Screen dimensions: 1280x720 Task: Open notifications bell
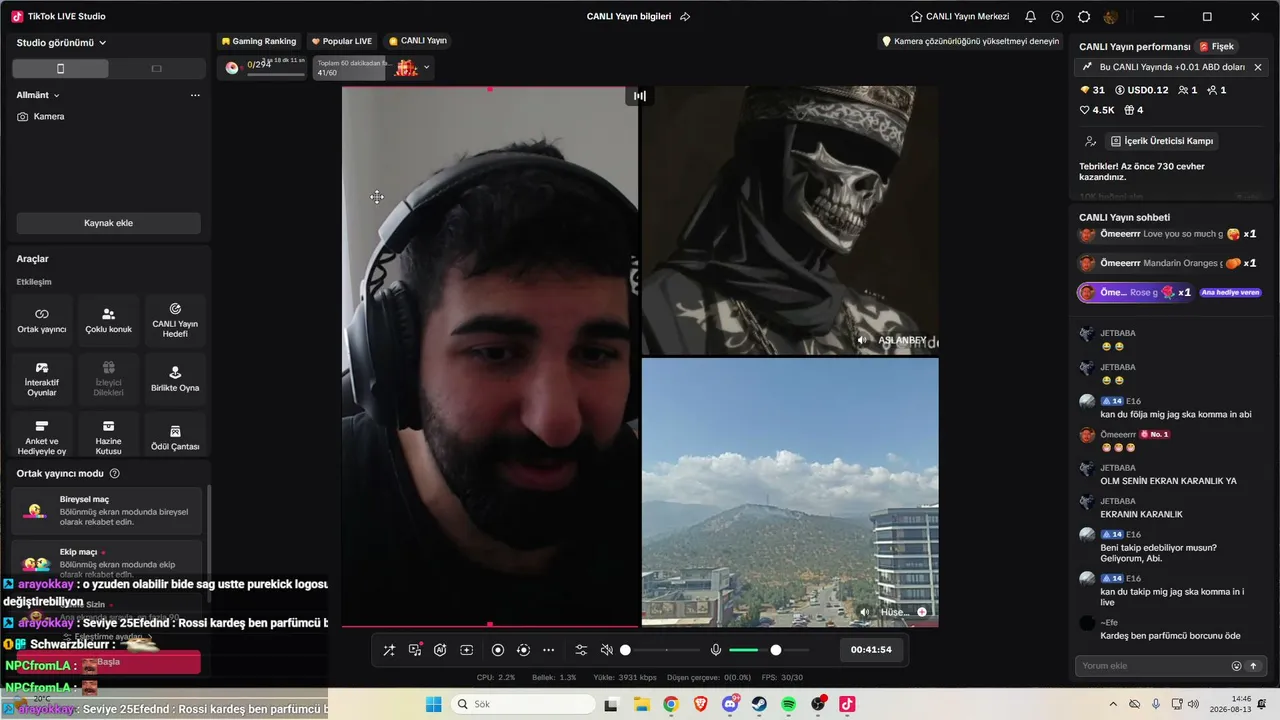pos(1031,16)
